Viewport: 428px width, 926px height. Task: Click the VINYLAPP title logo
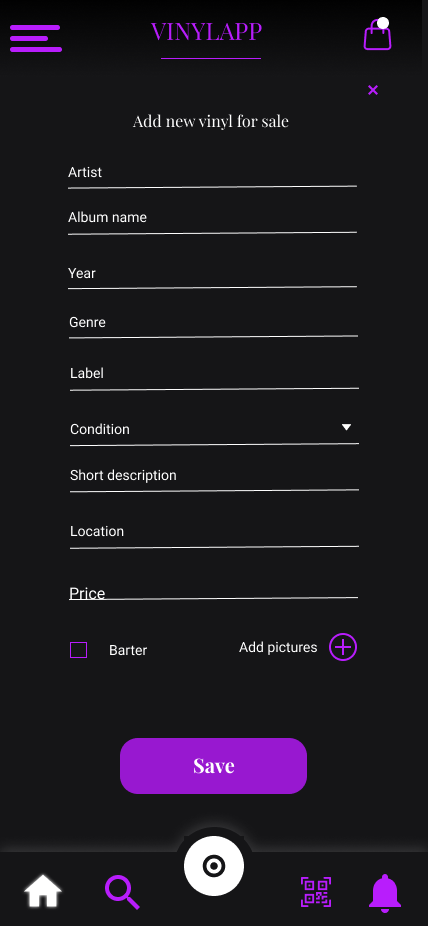(206, 31)
